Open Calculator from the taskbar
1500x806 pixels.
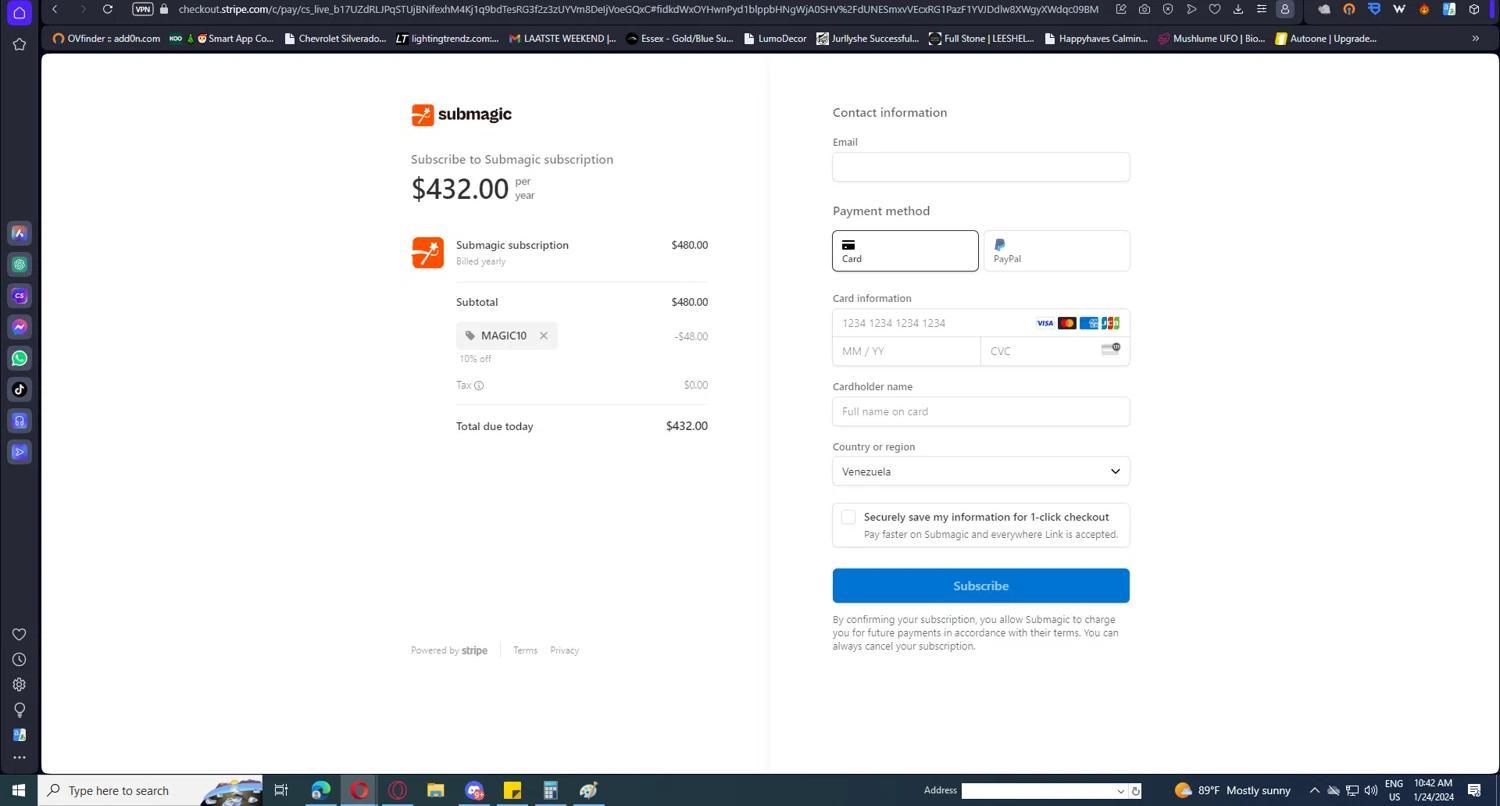click(x=550, y=791)
